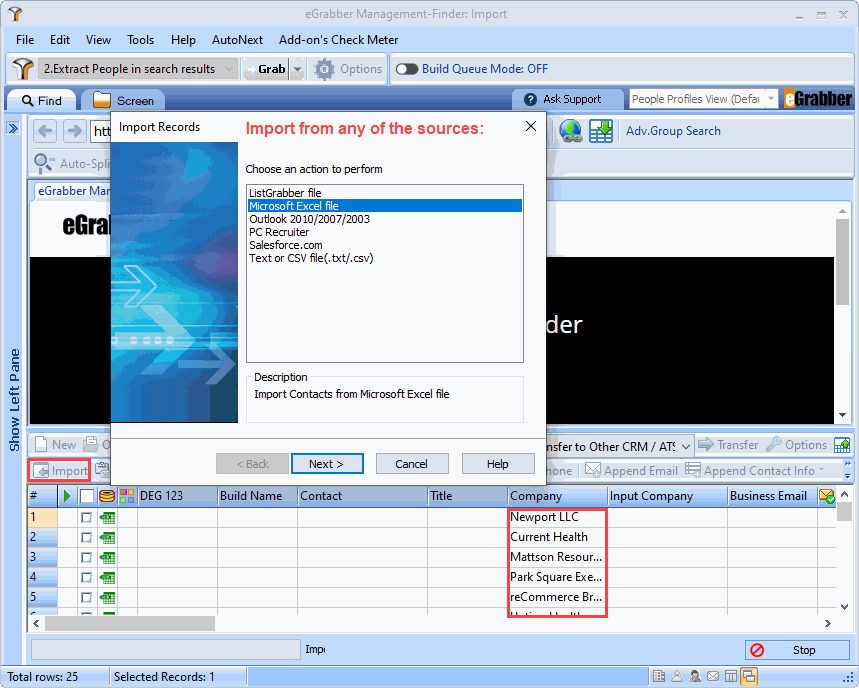This screenshot has width=859, height=688.
Task: Open the AutoNext menu
Action: (x=237, y=40)
